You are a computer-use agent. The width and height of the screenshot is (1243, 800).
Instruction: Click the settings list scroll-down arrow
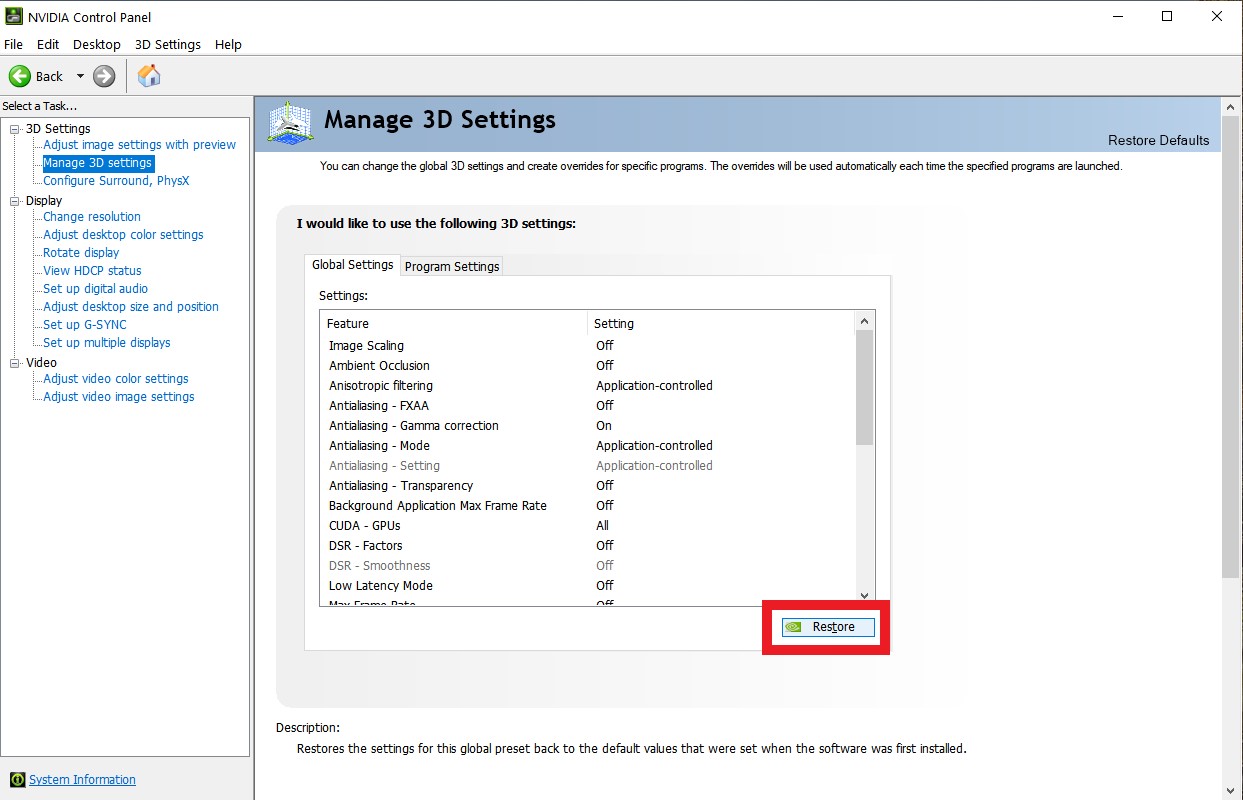pos(865,596)
